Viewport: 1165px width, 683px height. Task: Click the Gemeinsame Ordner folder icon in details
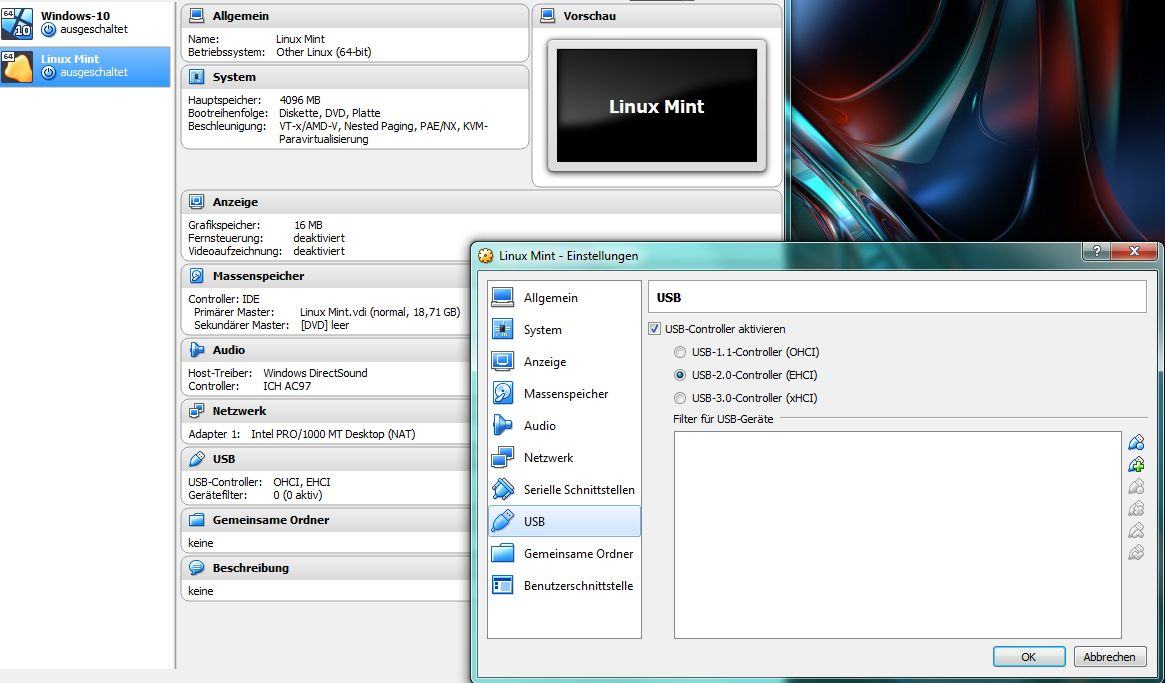(x=196, y=519)
